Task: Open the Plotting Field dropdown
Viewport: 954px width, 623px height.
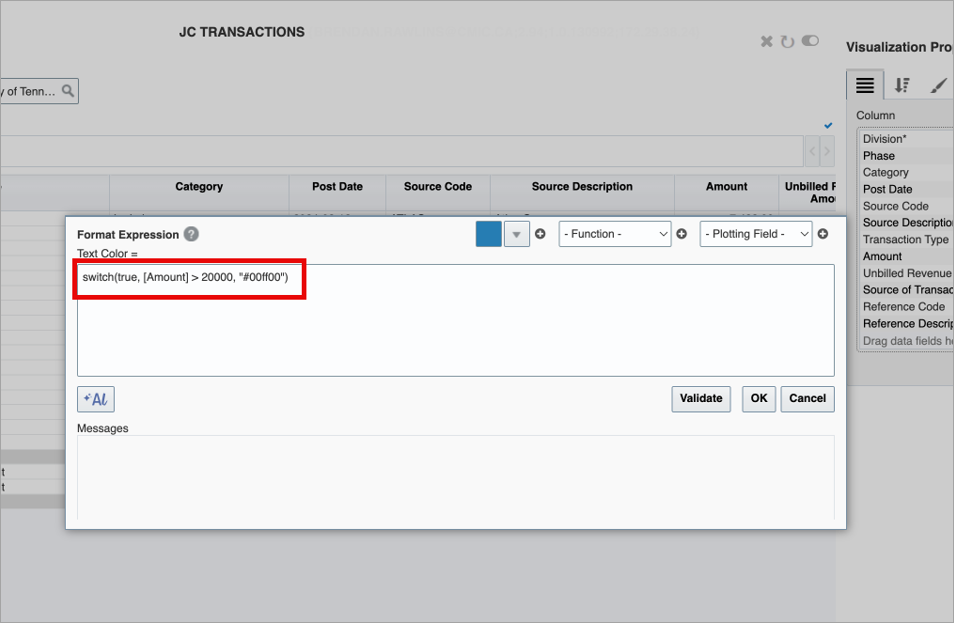Action: click(756, 234)
